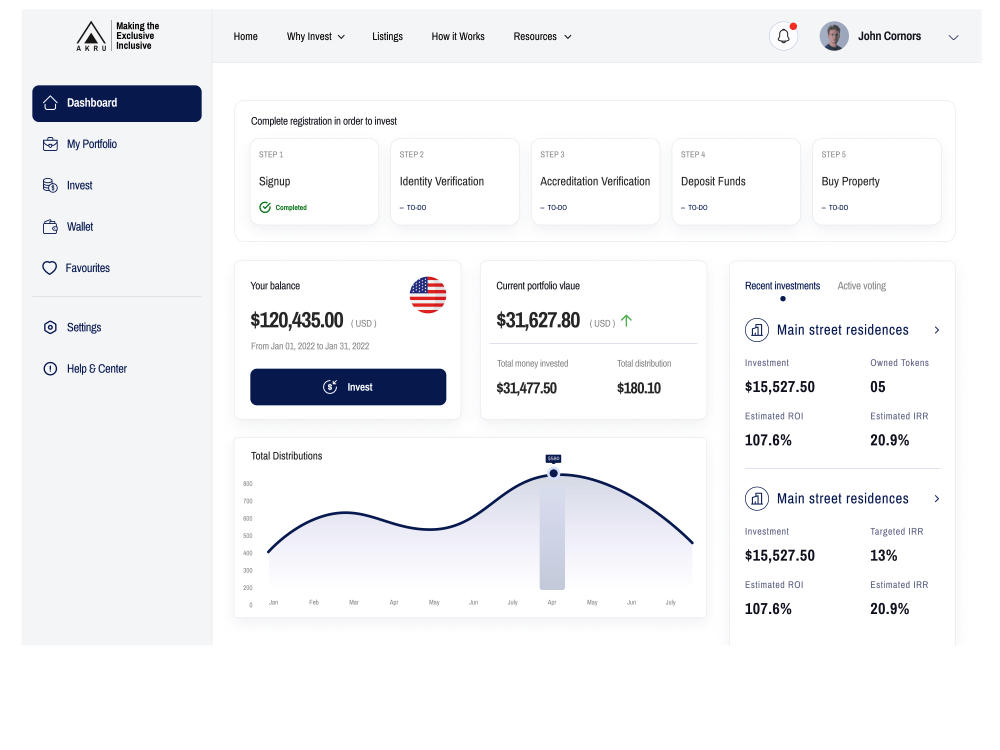Select How it Works in the navbar
The height and width of the screenshot is (750, 1000).
(x=457, y=36)
